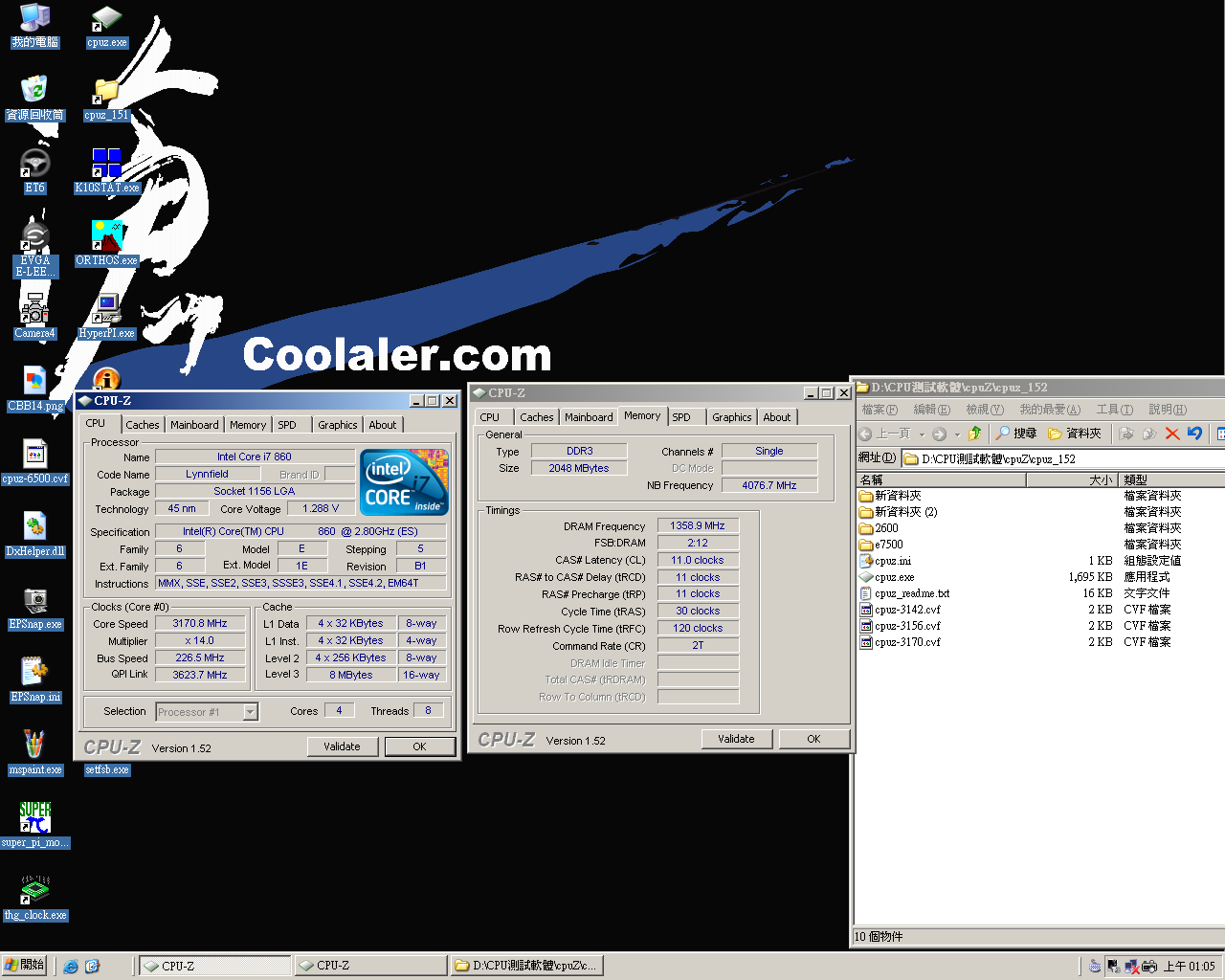Image resolution: width=1225 pixels, height=980 pixels.
Task: Open the Explorer 編輯(E) menu
Action: tap(931, 410)
